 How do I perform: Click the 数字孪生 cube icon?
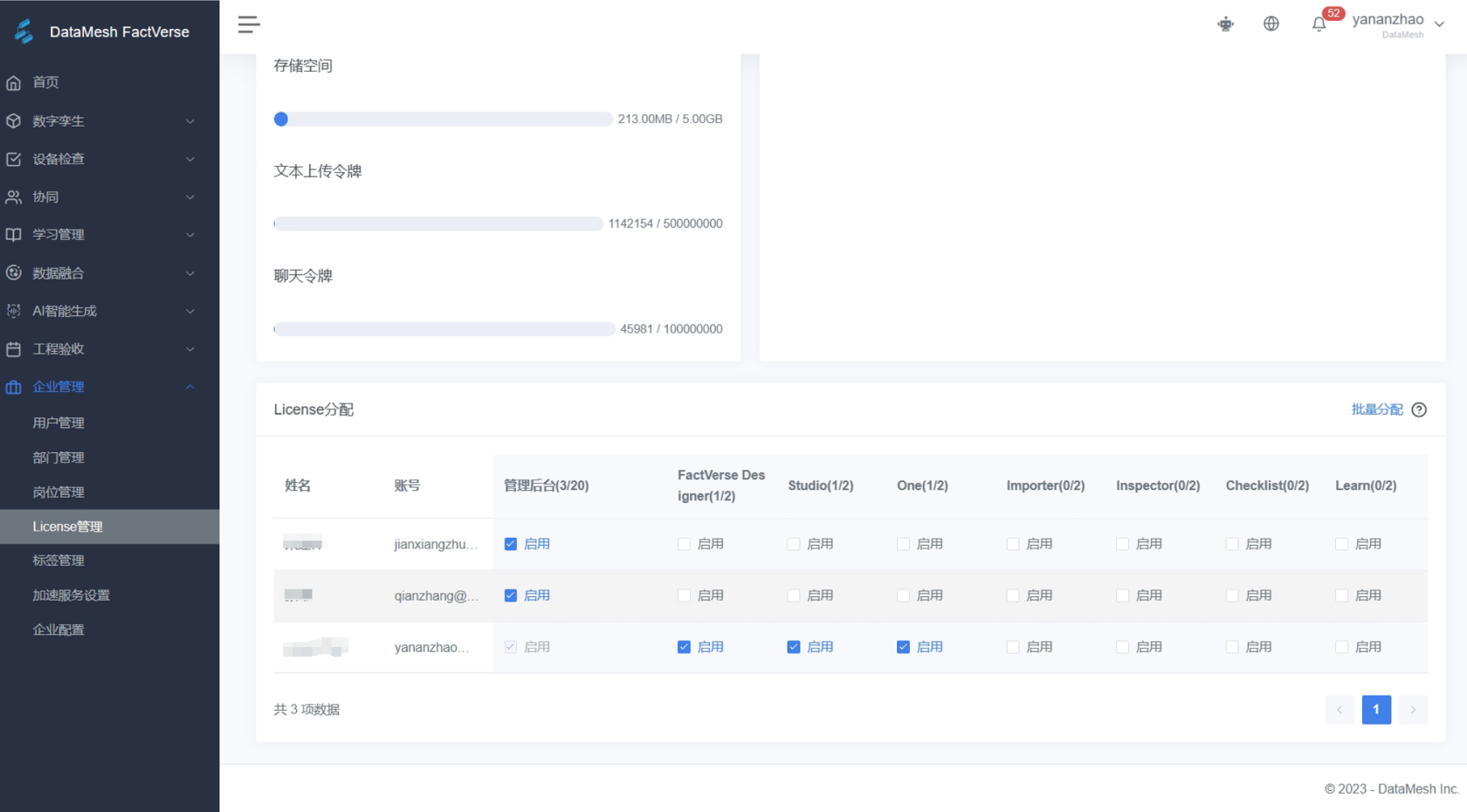coord(13,121)
